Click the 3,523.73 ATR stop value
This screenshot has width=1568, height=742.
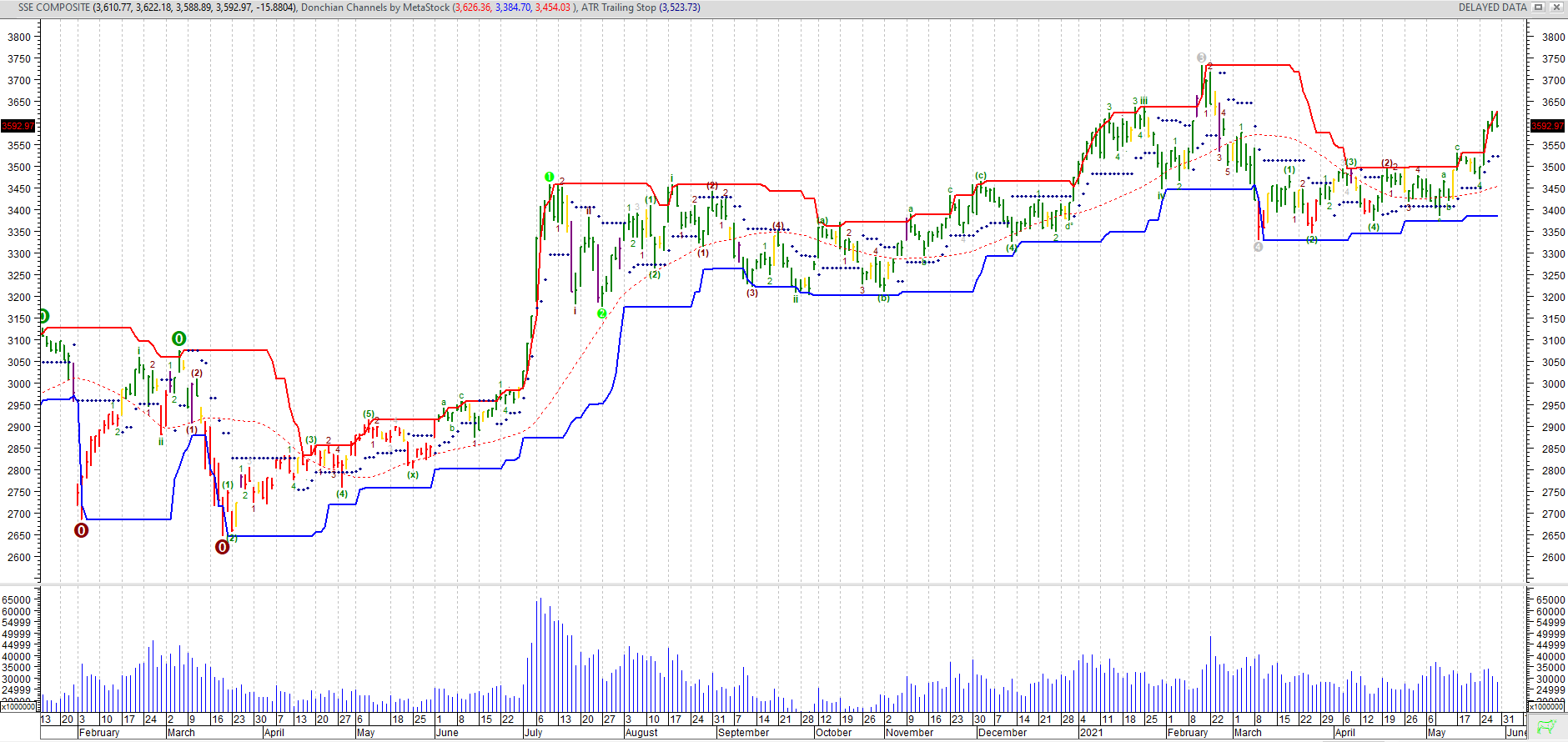(x=681, y=8)
